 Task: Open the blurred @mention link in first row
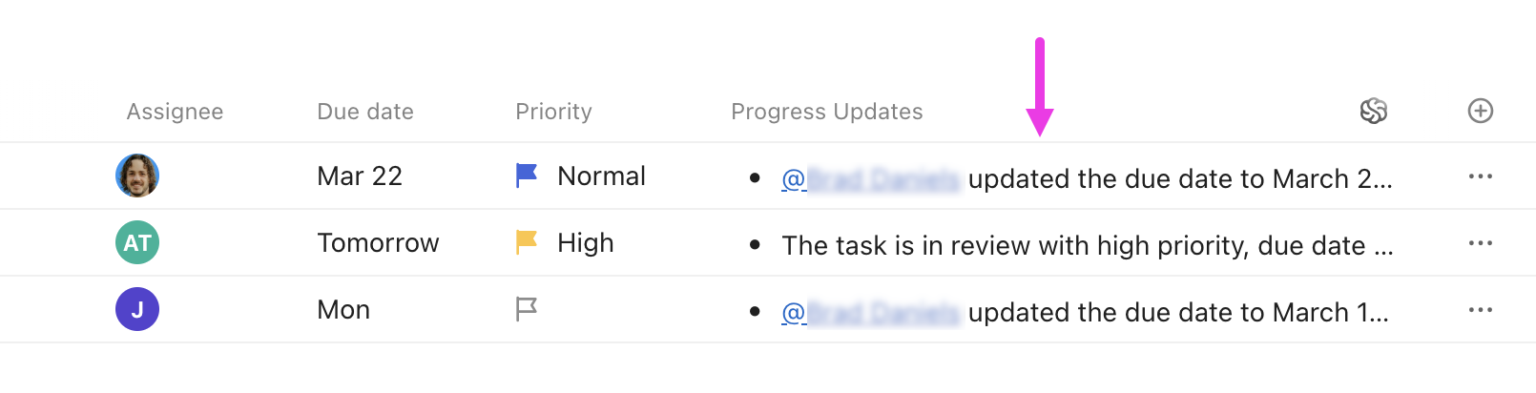point(871,179)
